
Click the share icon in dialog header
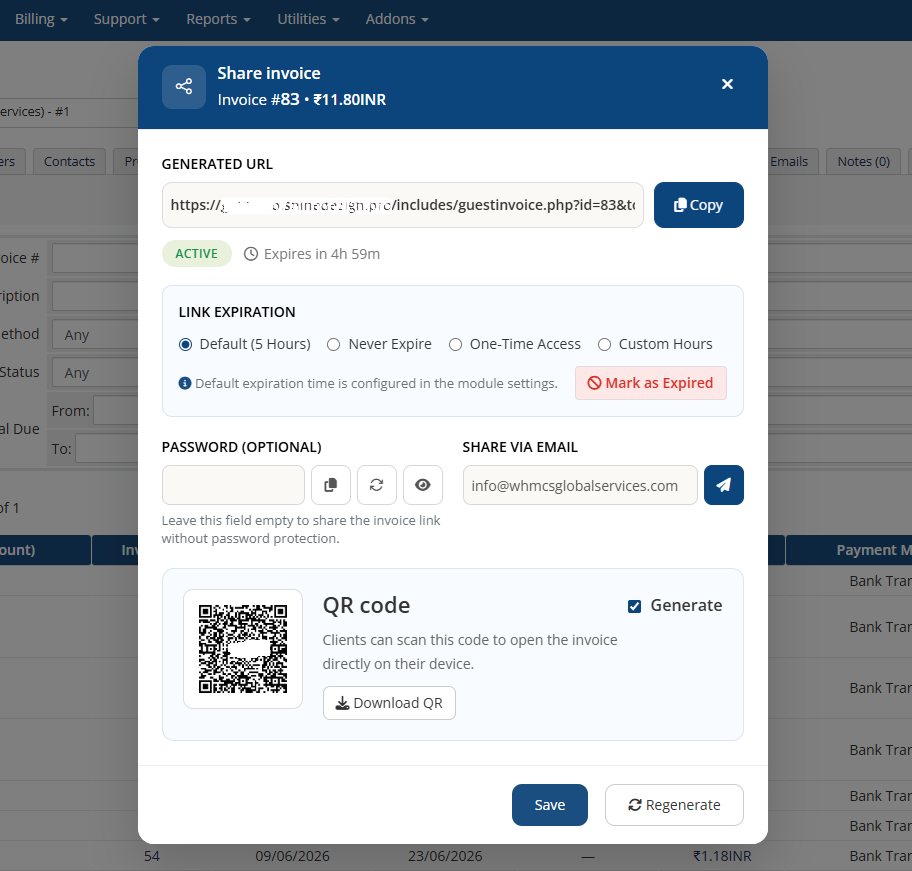184,87
